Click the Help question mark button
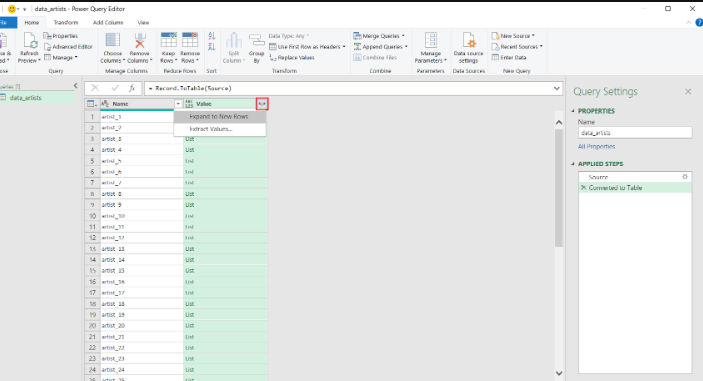The width and height of the screenshot is (703, 381). (699, 22)
